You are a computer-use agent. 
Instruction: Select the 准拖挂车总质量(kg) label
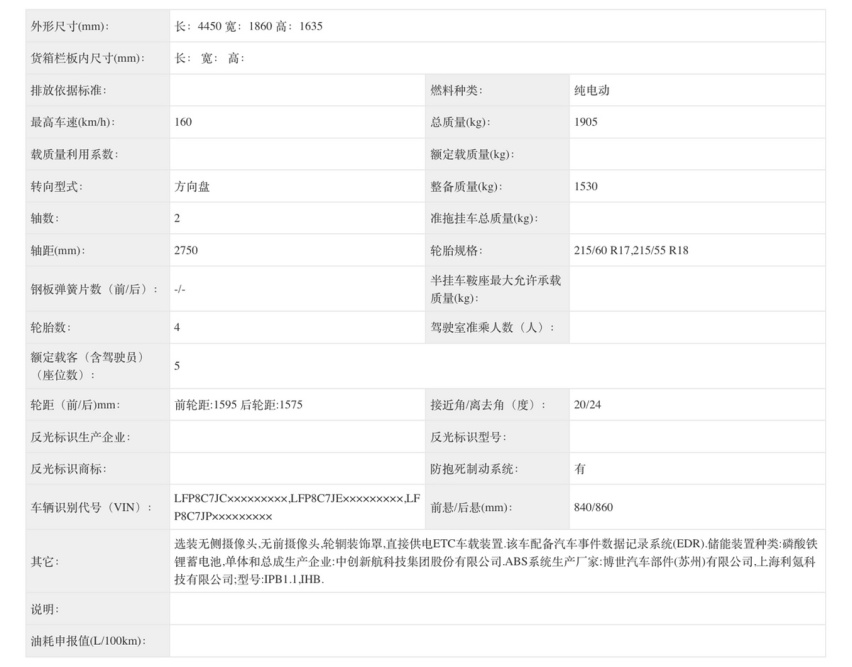pyautogui.click(x=484, y=218)
